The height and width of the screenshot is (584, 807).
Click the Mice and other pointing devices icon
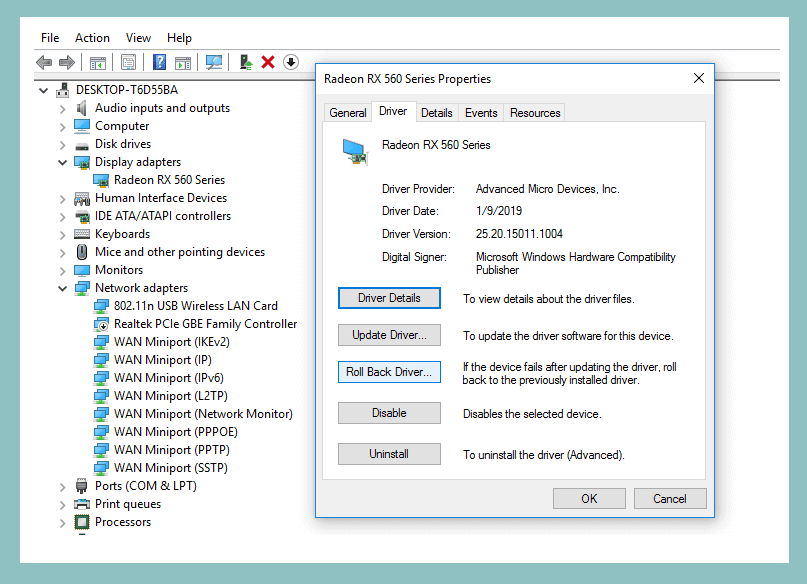(x=82, y=252)
